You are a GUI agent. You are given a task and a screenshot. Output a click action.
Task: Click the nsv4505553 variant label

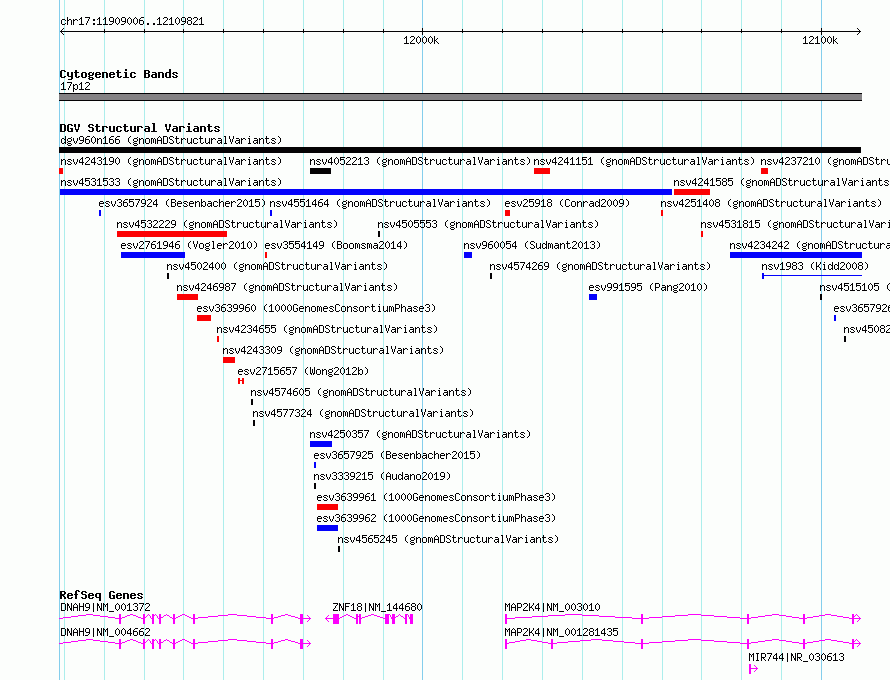pos(488,224)
